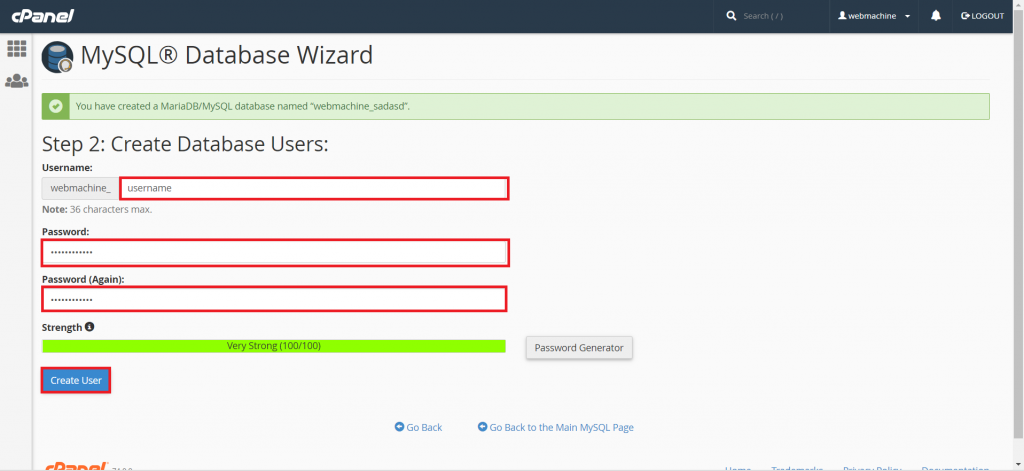Click the Password field
Image resolution: width=1024 pixels, height=471 pixels.
click(x=275, y=253)
